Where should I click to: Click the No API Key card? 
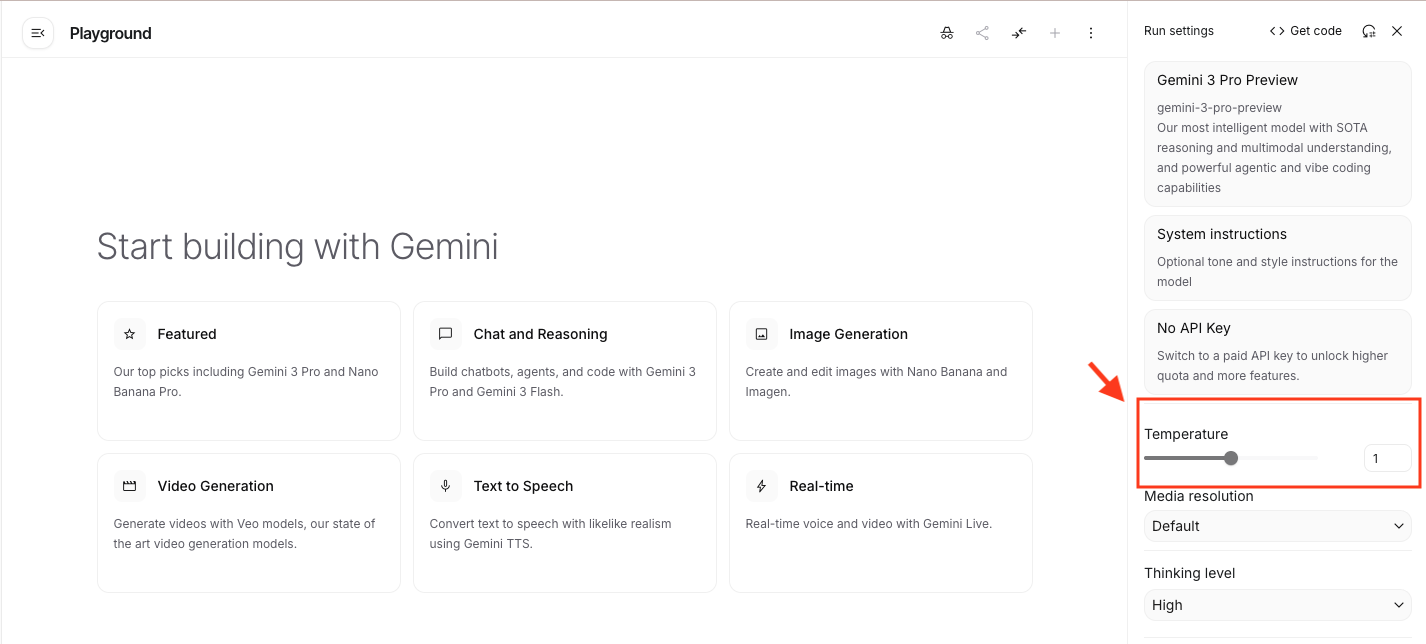click(x=1277, y=351)
